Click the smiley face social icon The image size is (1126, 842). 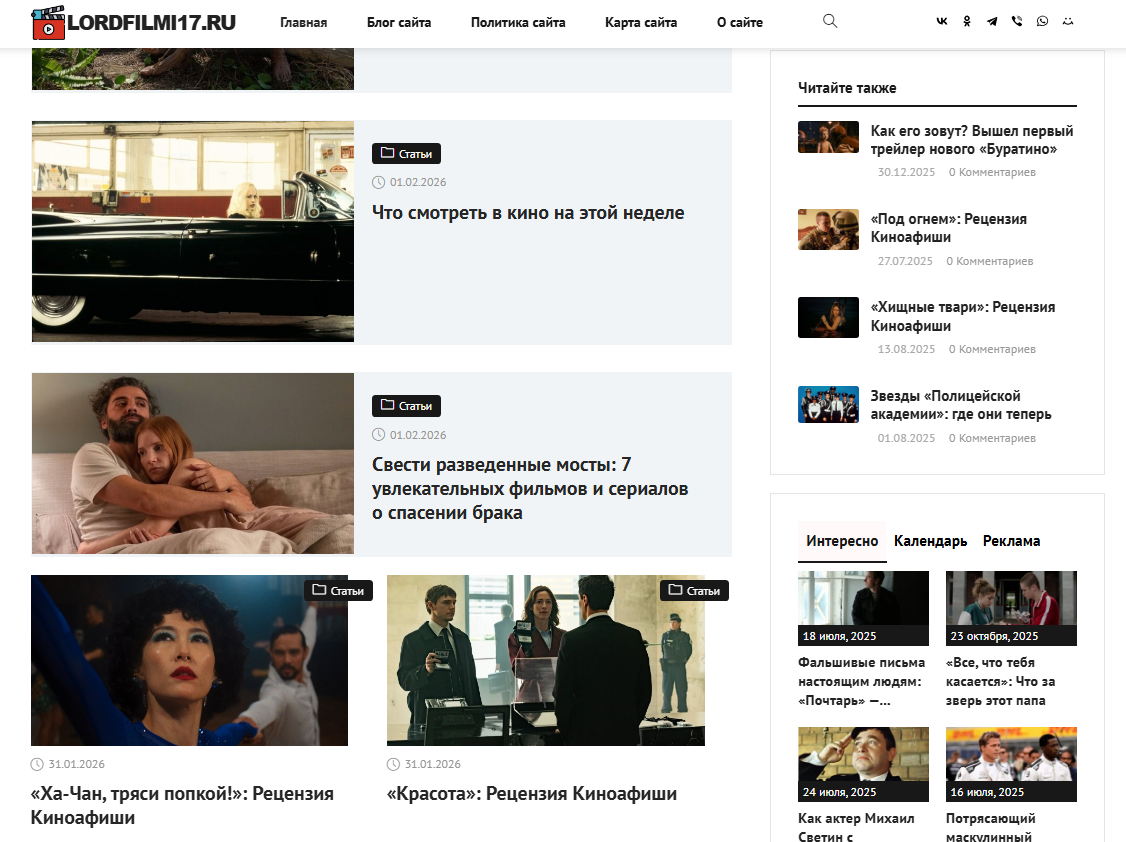(1068, 22)
